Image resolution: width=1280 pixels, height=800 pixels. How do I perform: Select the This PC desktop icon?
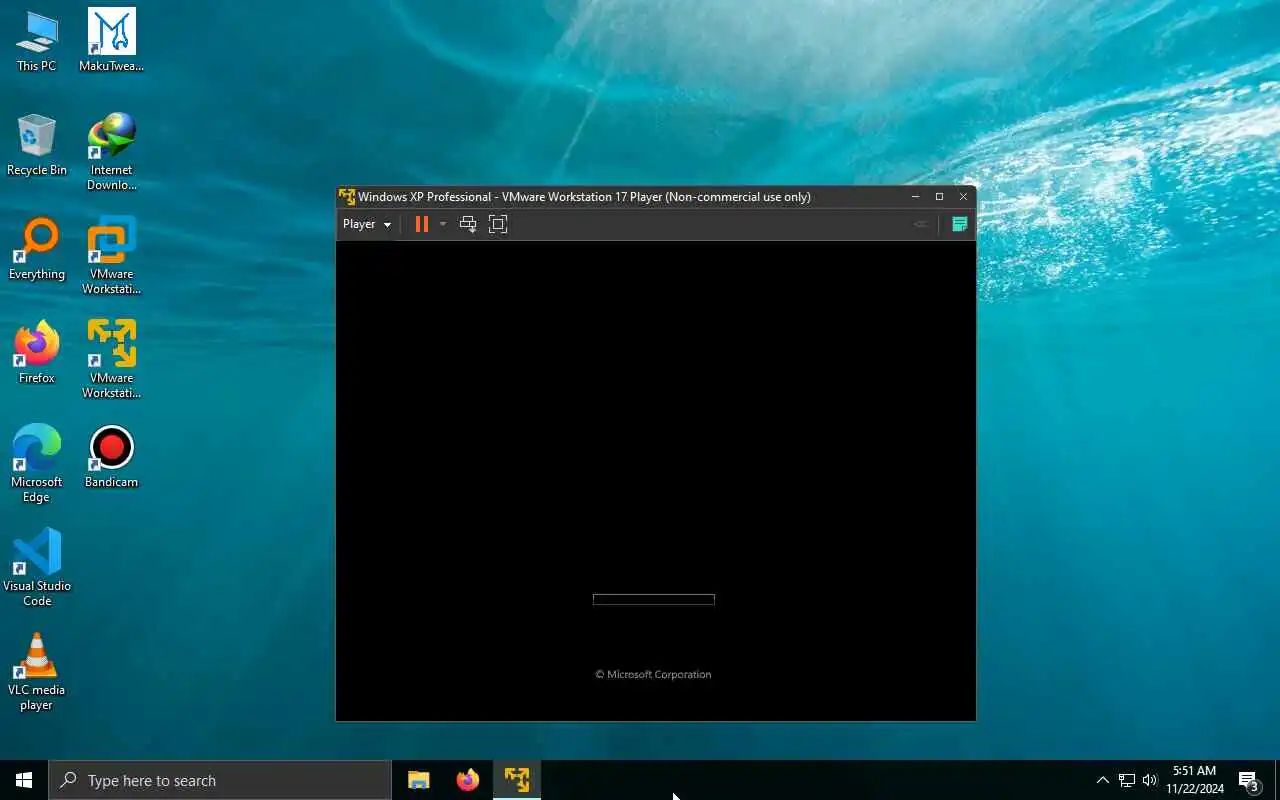pyautogui.click(x=37, y=42)
